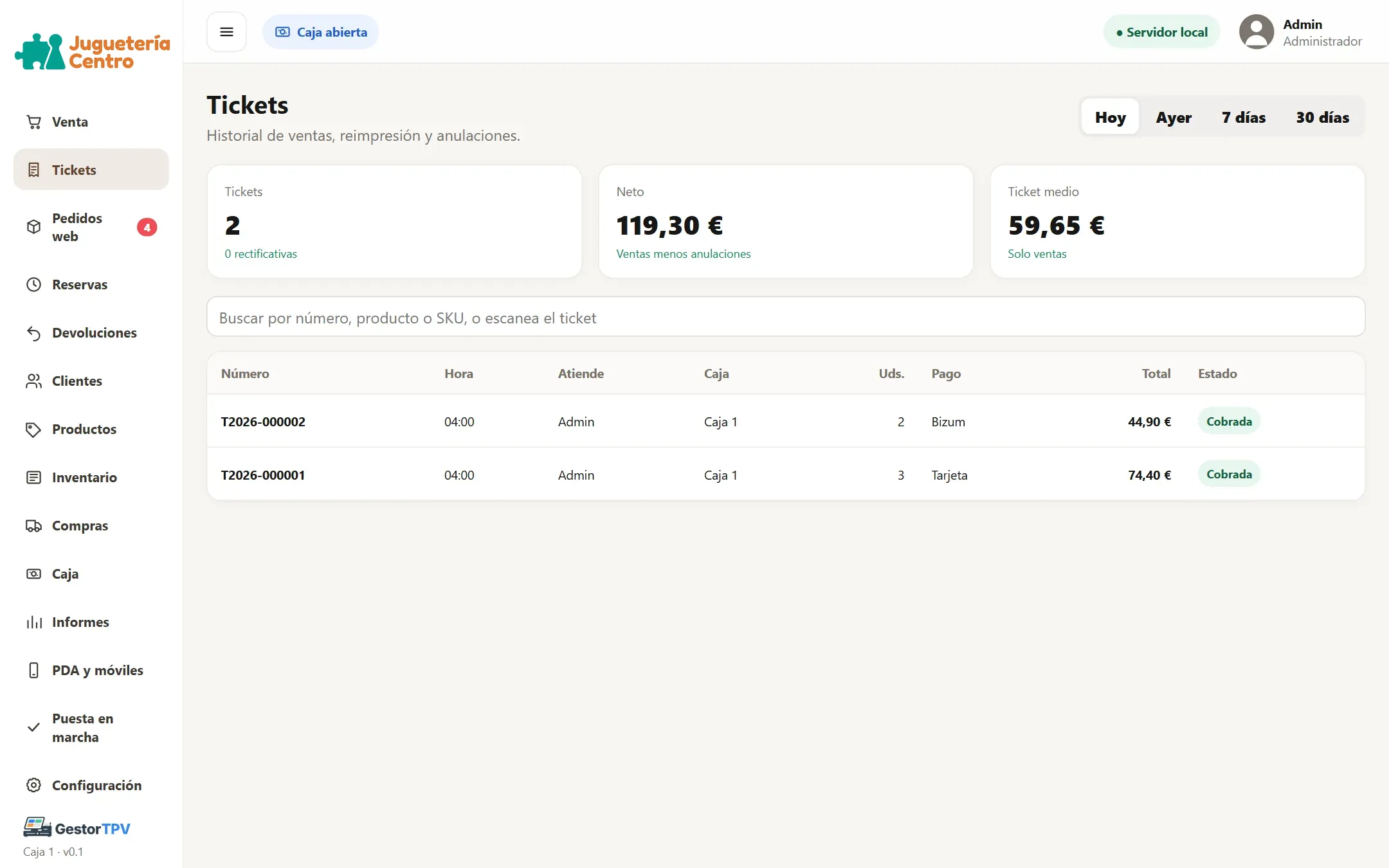Screen dimensions: 1389x868
Task: Open the Clientes people icon
Action: click(33, 381)
